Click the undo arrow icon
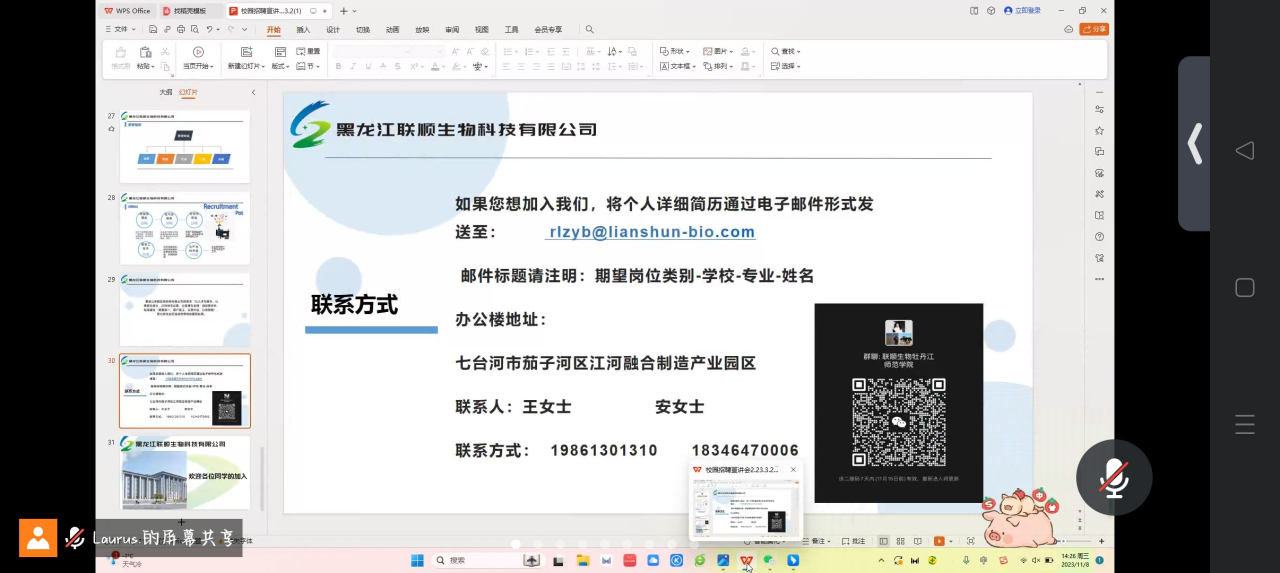Screen dimensions: 1280x573 click(x=209, y=30)
